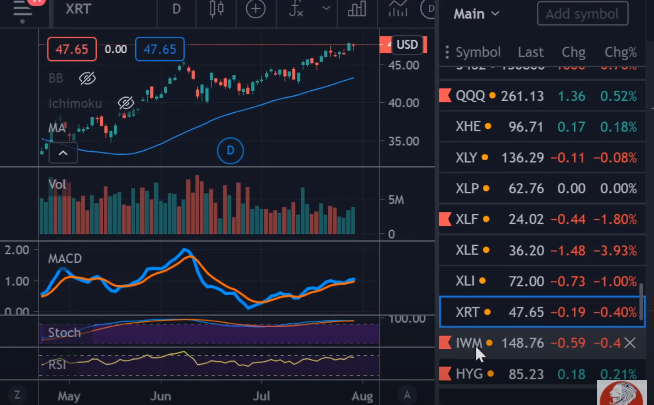The width and height of the screenshot is (654, 405).
Task: Select the Stoch indicator label
Action: click(64, 332)
